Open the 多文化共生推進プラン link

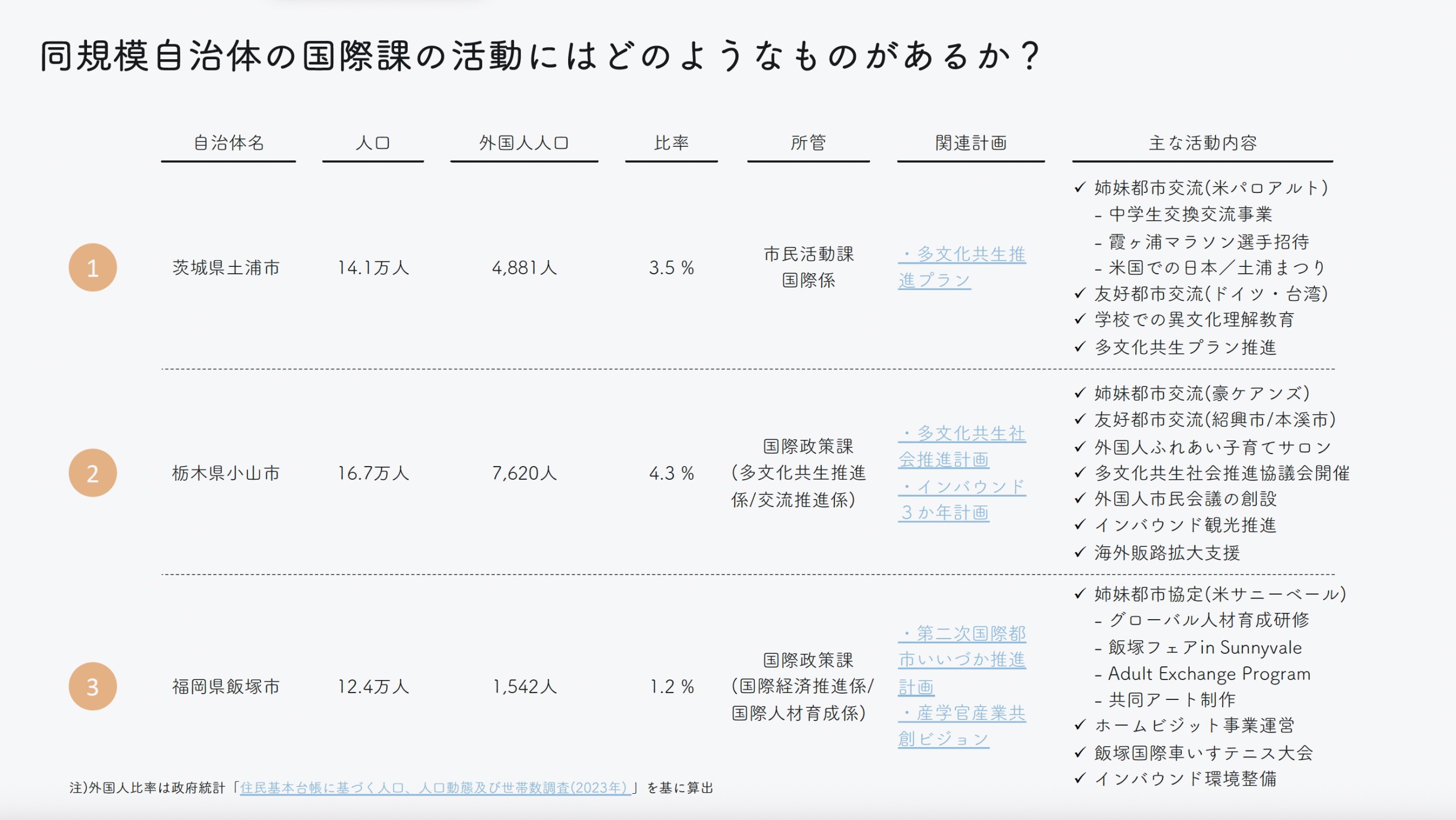[962, 267]
